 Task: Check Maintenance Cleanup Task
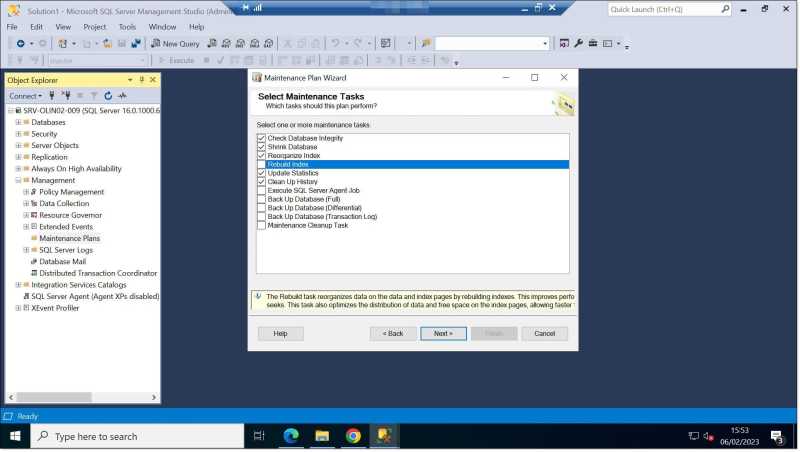point(261,225)
